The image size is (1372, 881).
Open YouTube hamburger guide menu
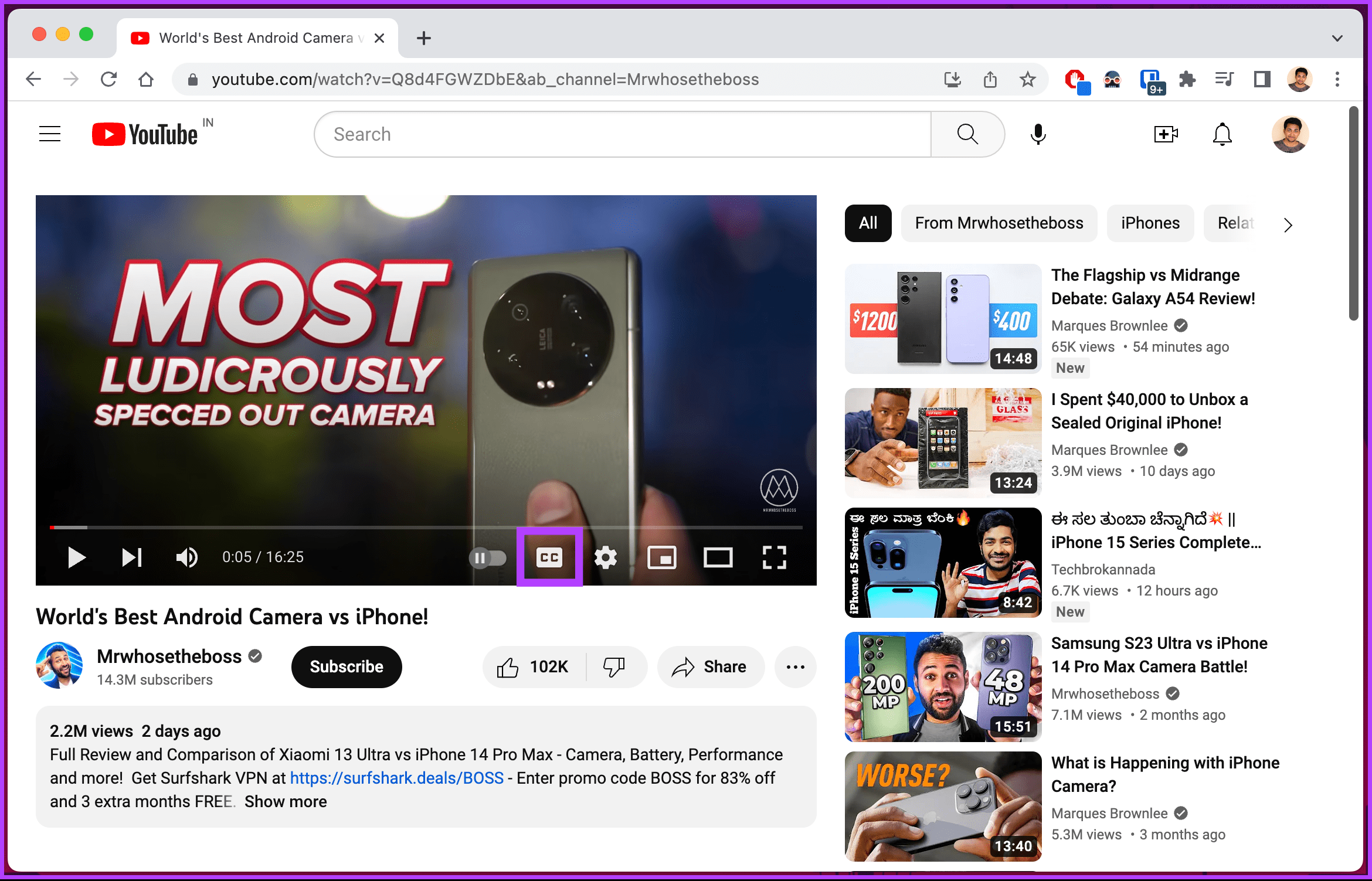(50, 134)
